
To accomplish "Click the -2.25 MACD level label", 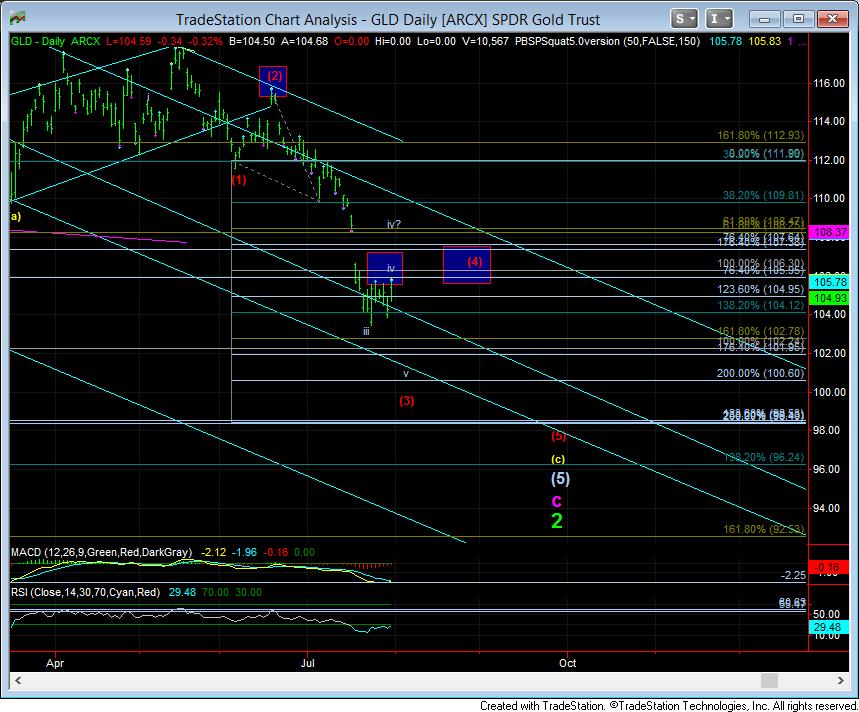I will 793,575.
